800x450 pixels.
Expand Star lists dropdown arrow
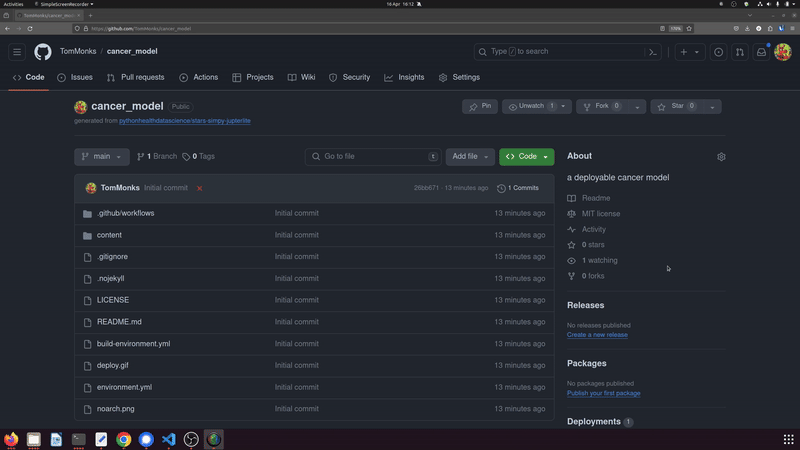click(712, 107)
